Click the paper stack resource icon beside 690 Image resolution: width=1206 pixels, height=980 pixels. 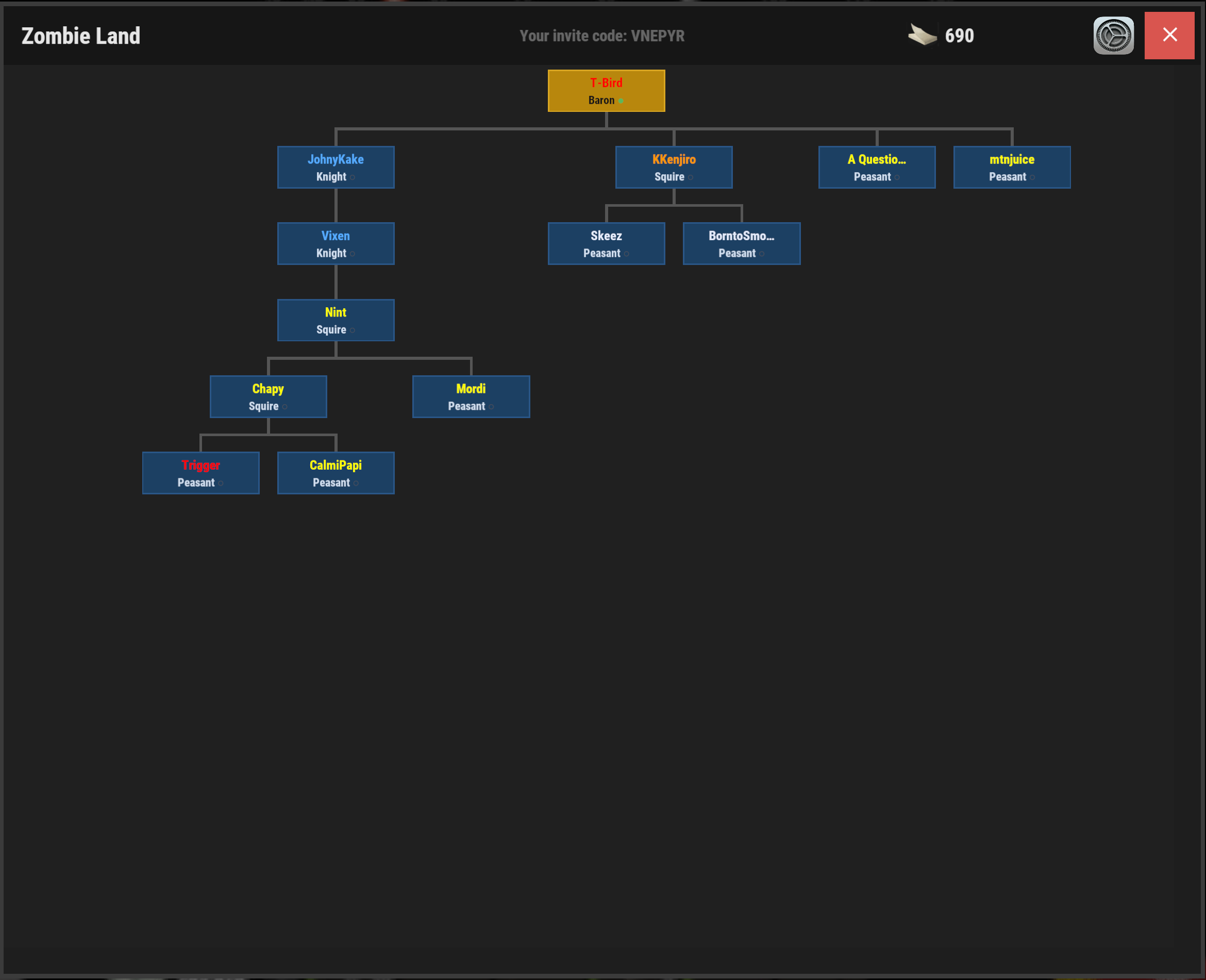[922, 35]
